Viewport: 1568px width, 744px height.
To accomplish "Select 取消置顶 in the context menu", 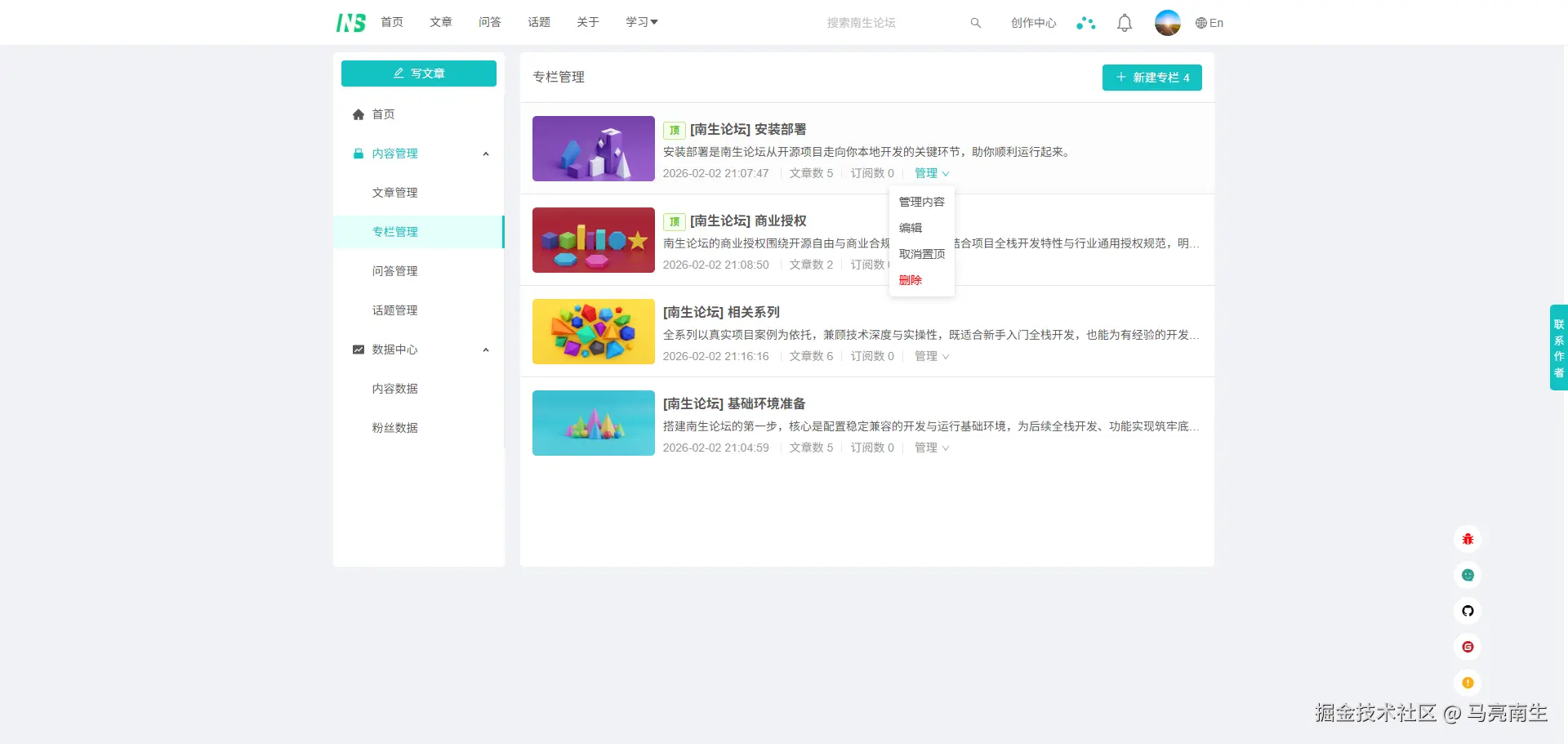I will (x=921, y=254).
